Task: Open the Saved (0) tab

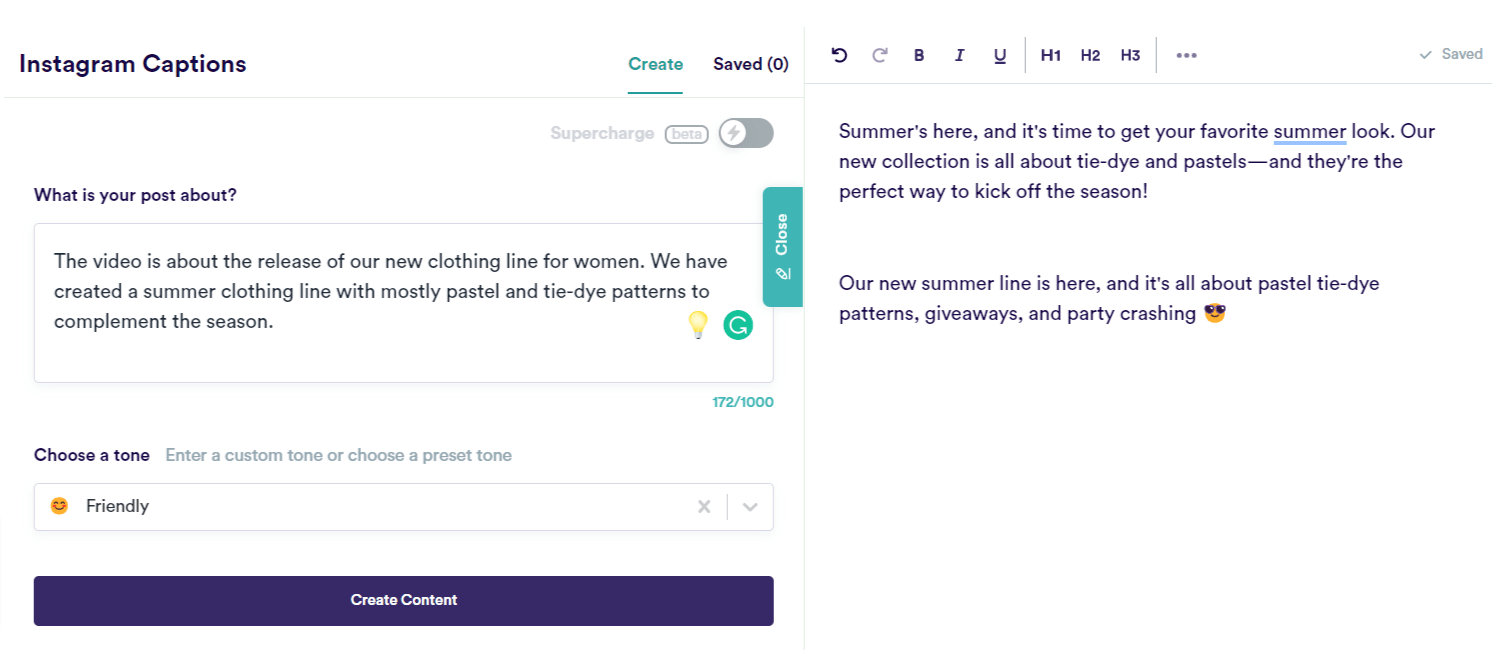Action: click(750, 65)
